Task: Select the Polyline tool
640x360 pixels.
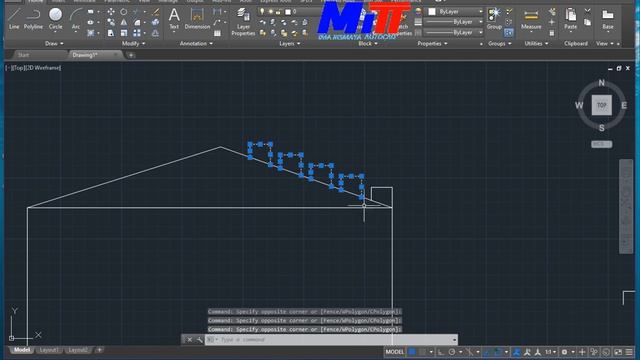Action: click(33, 19)
